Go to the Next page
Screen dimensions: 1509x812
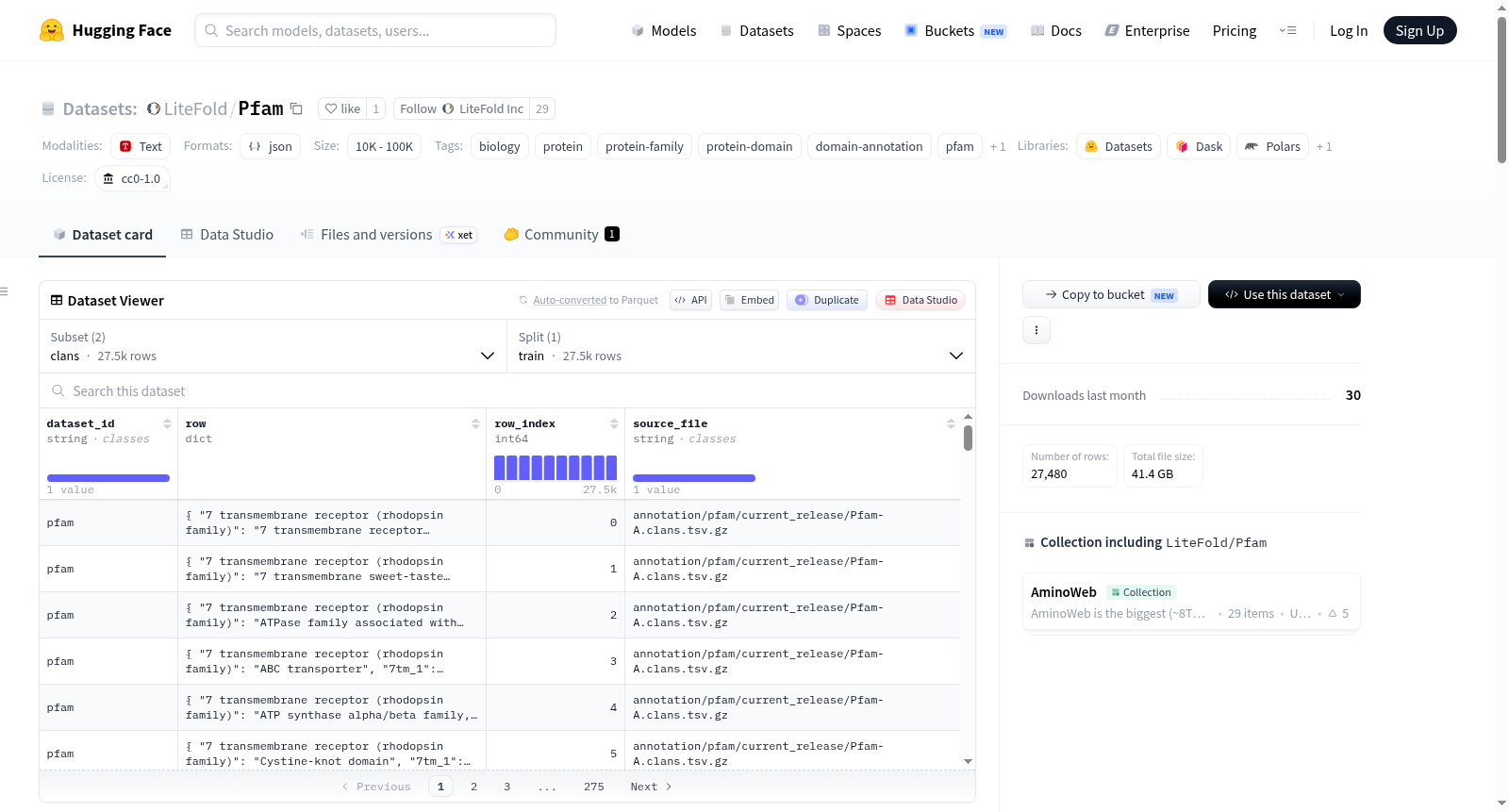(651, 787)
